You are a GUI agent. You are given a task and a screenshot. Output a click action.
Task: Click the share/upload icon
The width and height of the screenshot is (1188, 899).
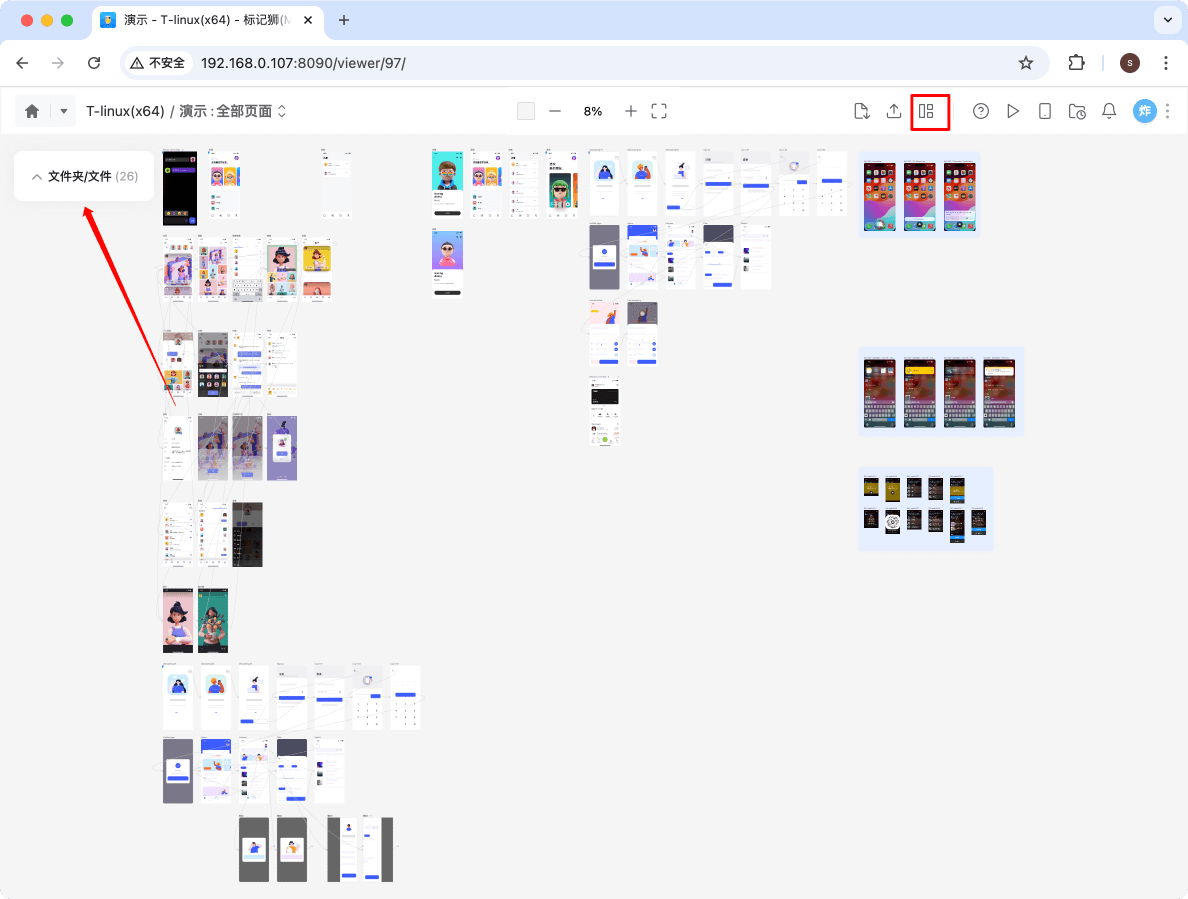click(893, 111)
